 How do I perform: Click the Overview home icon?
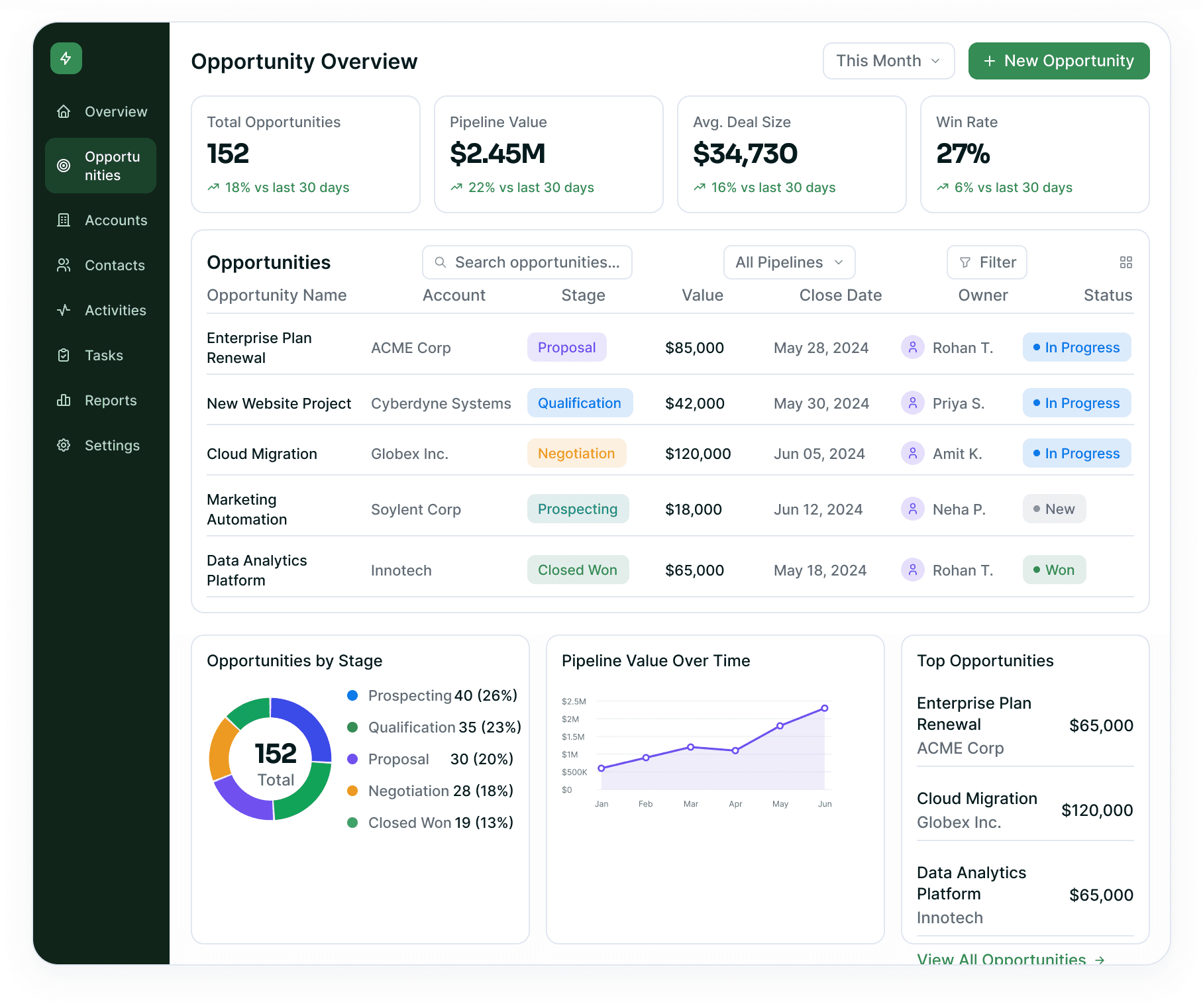pyautogui.click(x=64, y=111)
